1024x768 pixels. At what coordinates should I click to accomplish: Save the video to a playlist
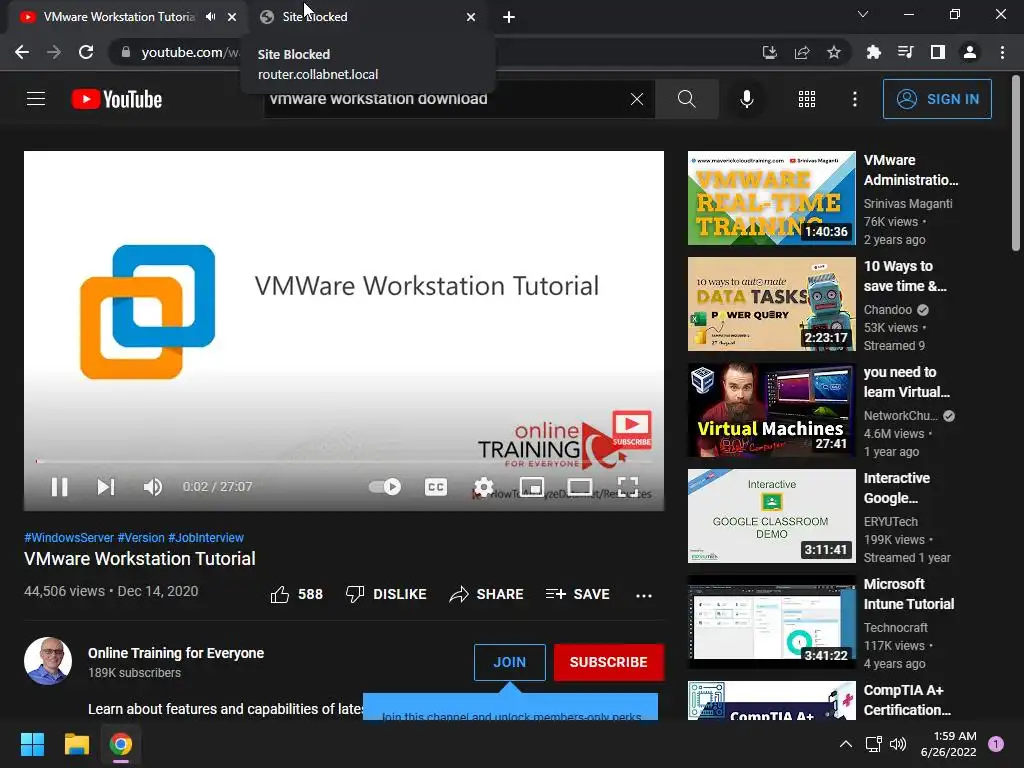(x=577, y=594)
